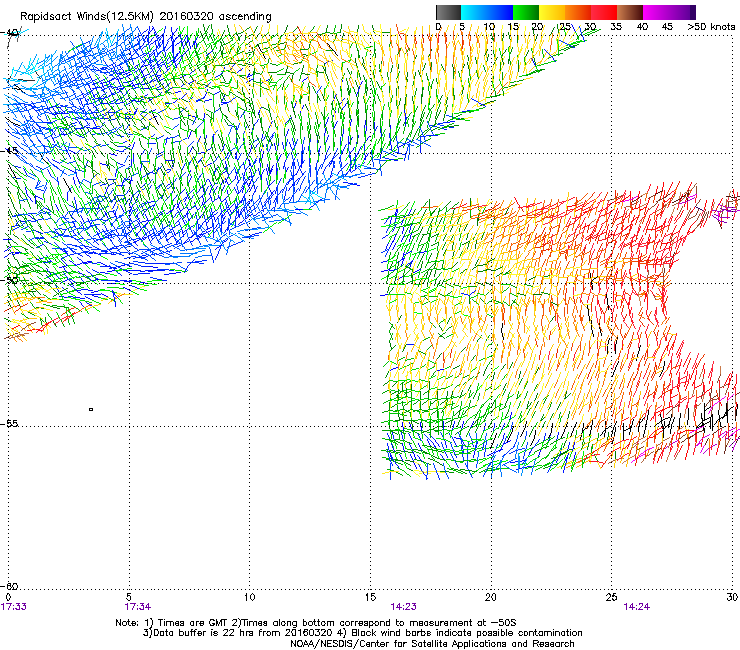Click the '-55' latitude axis label

click(x=10, y=423)
